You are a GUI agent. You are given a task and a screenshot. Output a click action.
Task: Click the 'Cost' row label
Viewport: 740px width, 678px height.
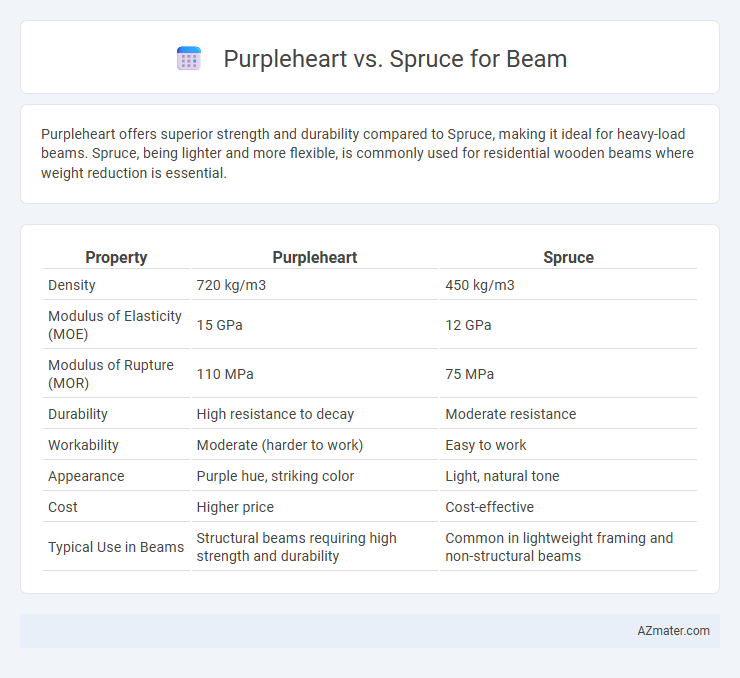[63, 507]
